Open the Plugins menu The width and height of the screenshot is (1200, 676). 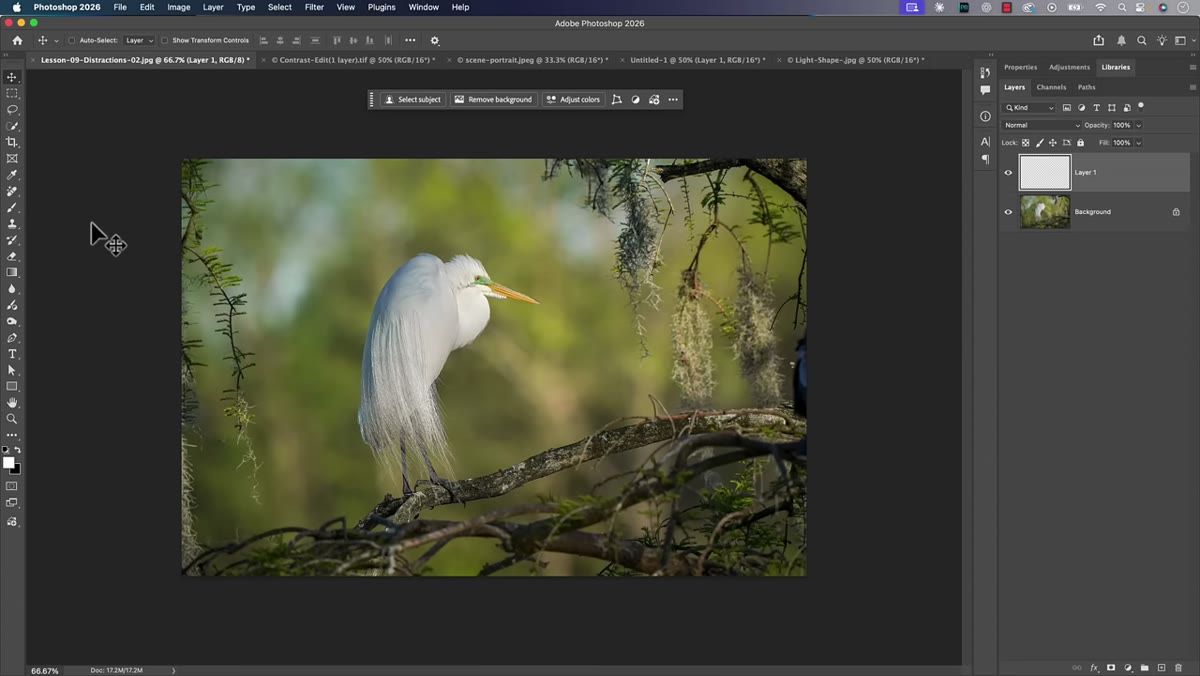(x=381, y=7)
